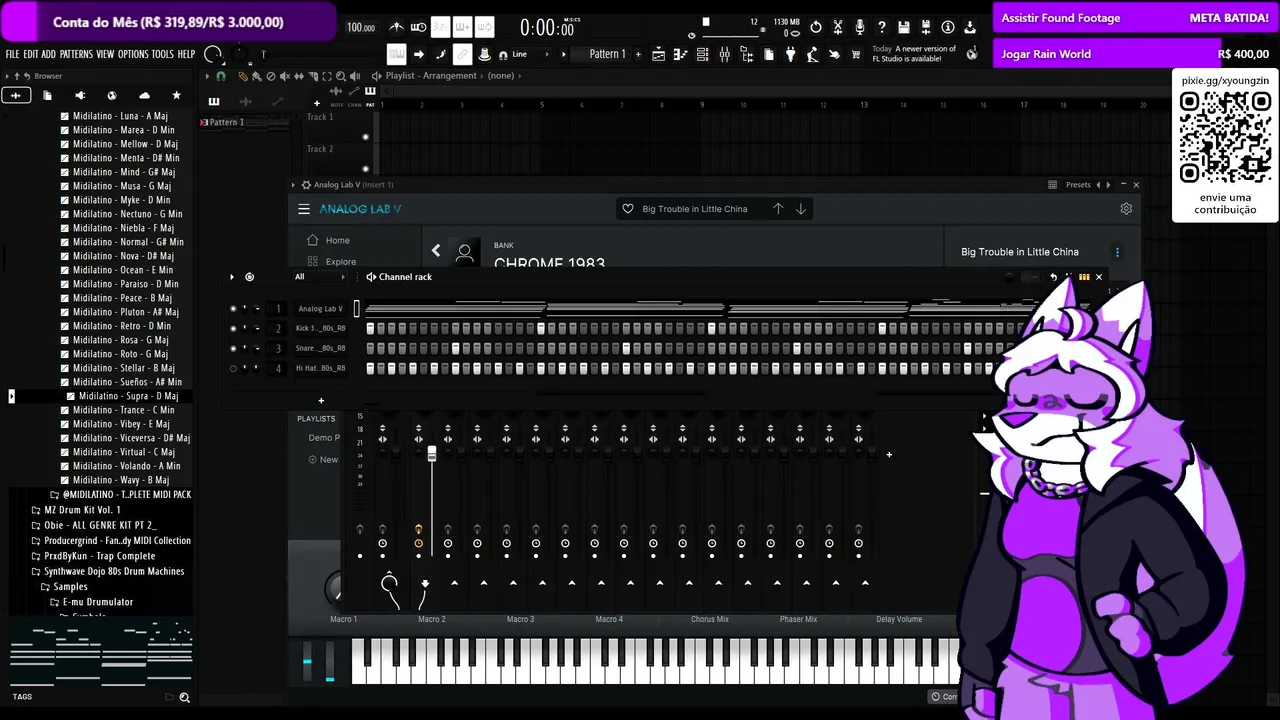Toggle first step of Kick row
This screenshot has height=720, width=1280.
click(x=370, y=329)
